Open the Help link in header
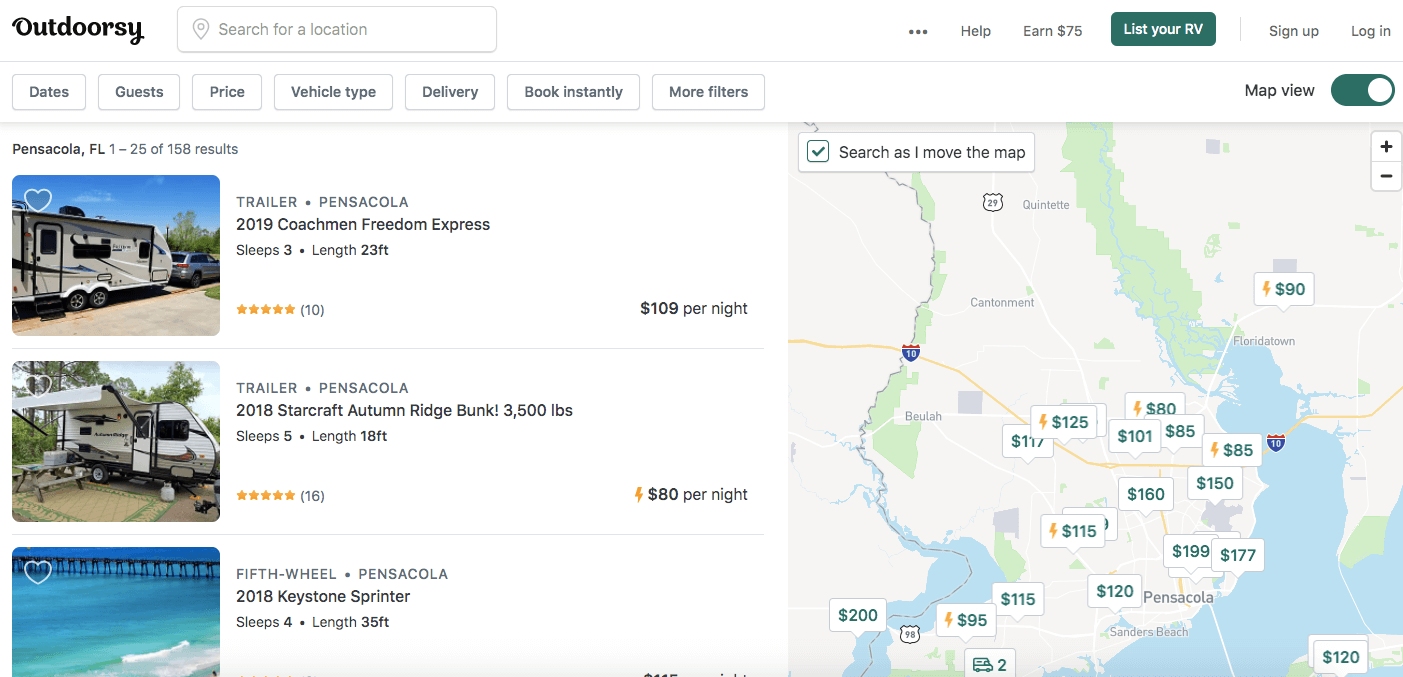The width and height of the screenshot is (1403, 677). point(975,31)
